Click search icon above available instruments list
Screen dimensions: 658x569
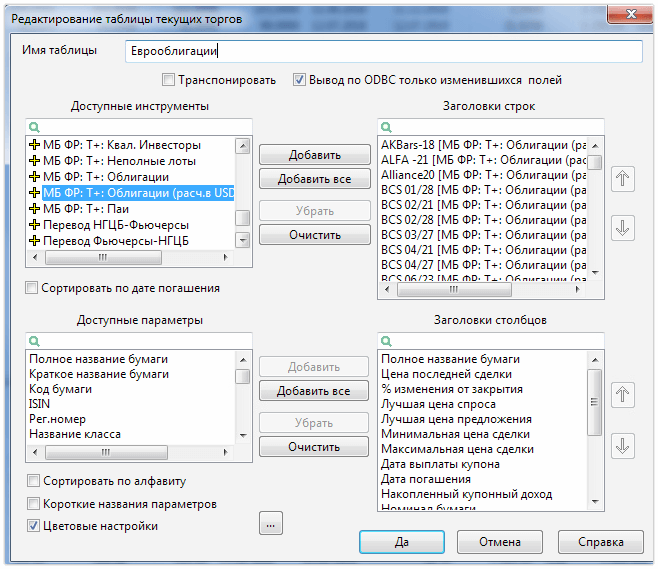click(x=33, y=127)
